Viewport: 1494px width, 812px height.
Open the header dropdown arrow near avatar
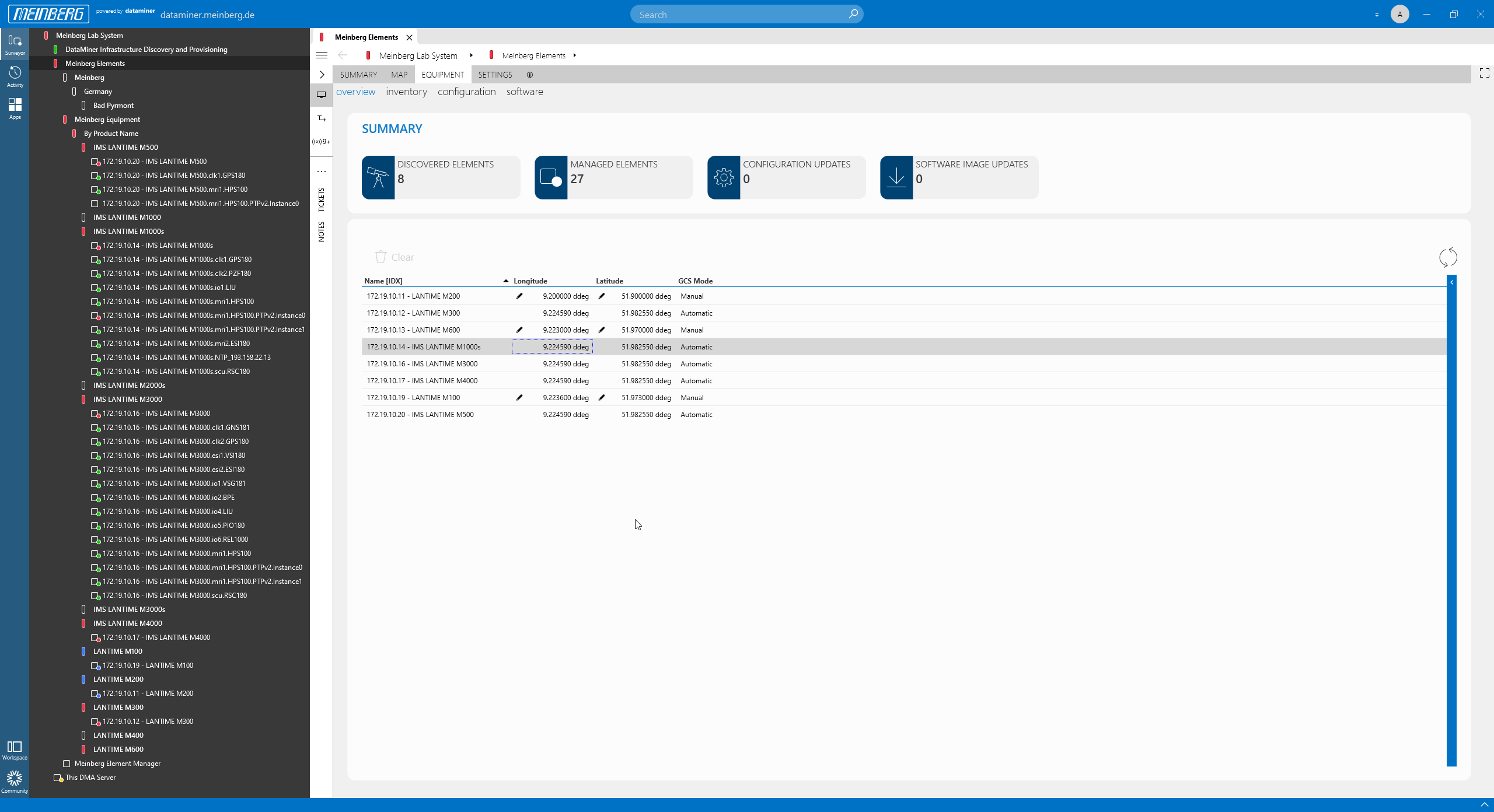(1377, 15)
